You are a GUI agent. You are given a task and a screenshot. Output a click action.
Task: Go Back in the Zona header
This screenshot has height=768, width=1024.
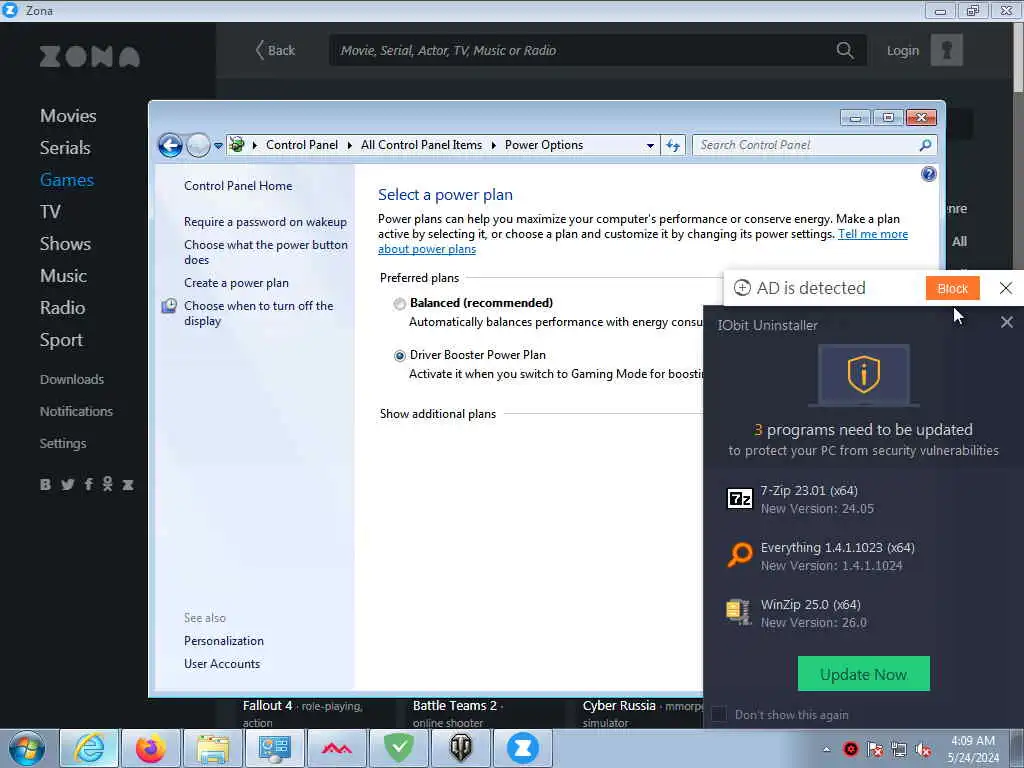tap(275, 50)
